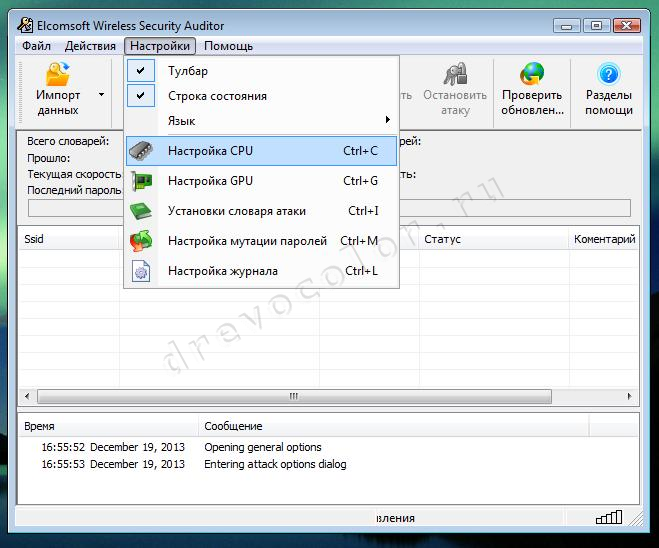Toggle the Строка состояния checkmark option
This screenshot has height=548, width=659.
(x=217, y=96)
